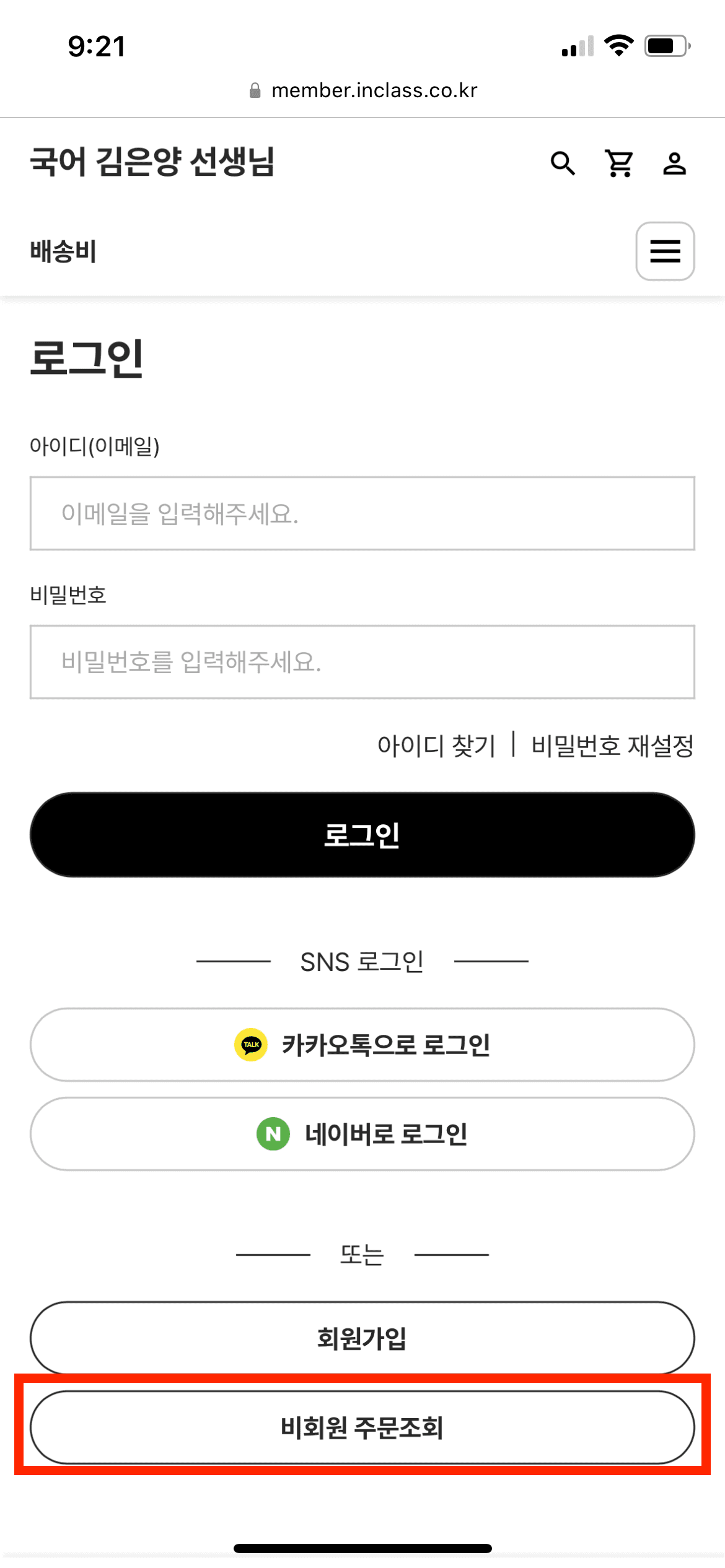Tap the battery status indicator
725x1568 pixels.
point(667,46)
